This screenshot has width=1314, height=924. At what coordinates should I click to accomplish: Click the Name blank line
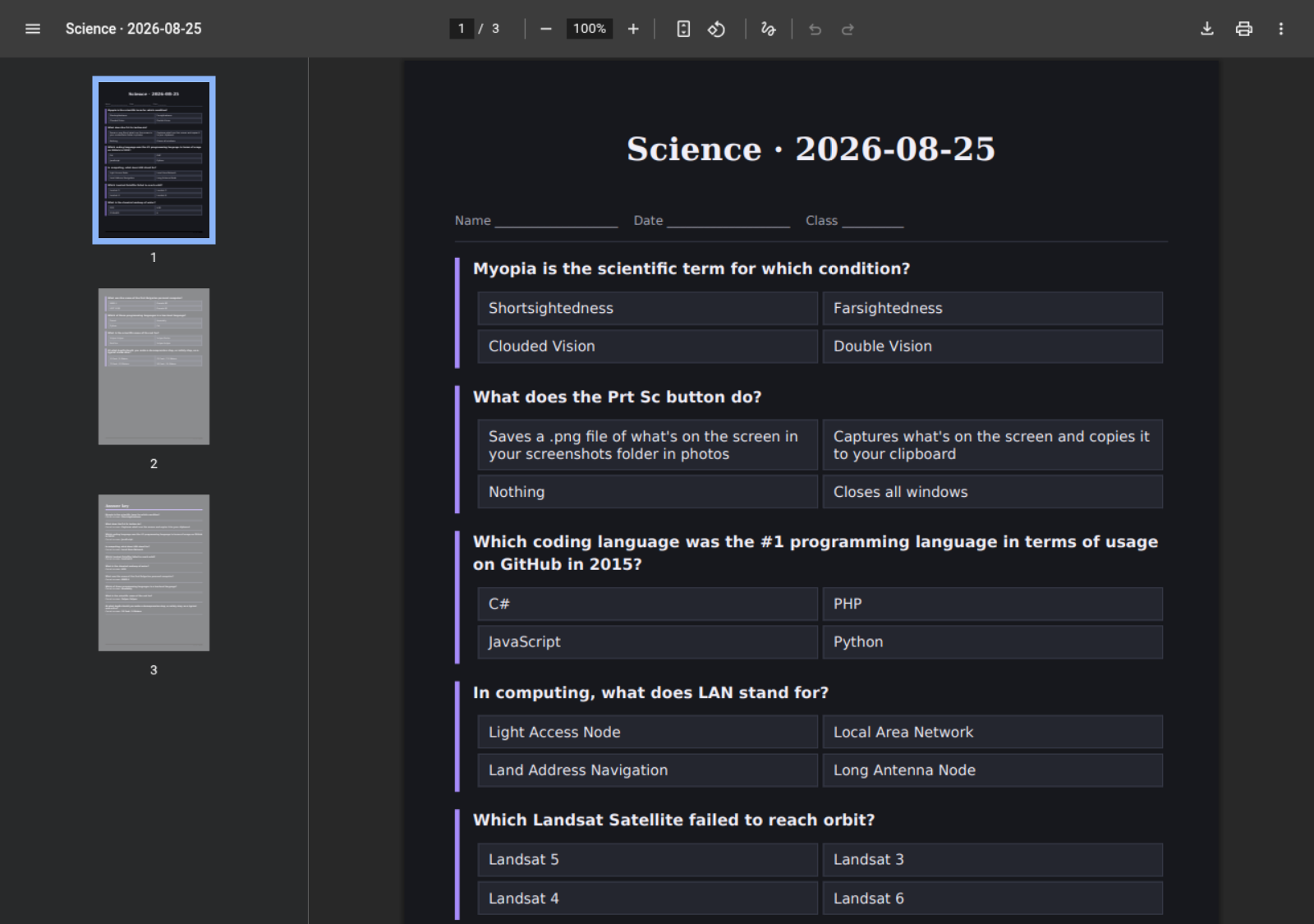pyautogui.click(x=557, y=221)
